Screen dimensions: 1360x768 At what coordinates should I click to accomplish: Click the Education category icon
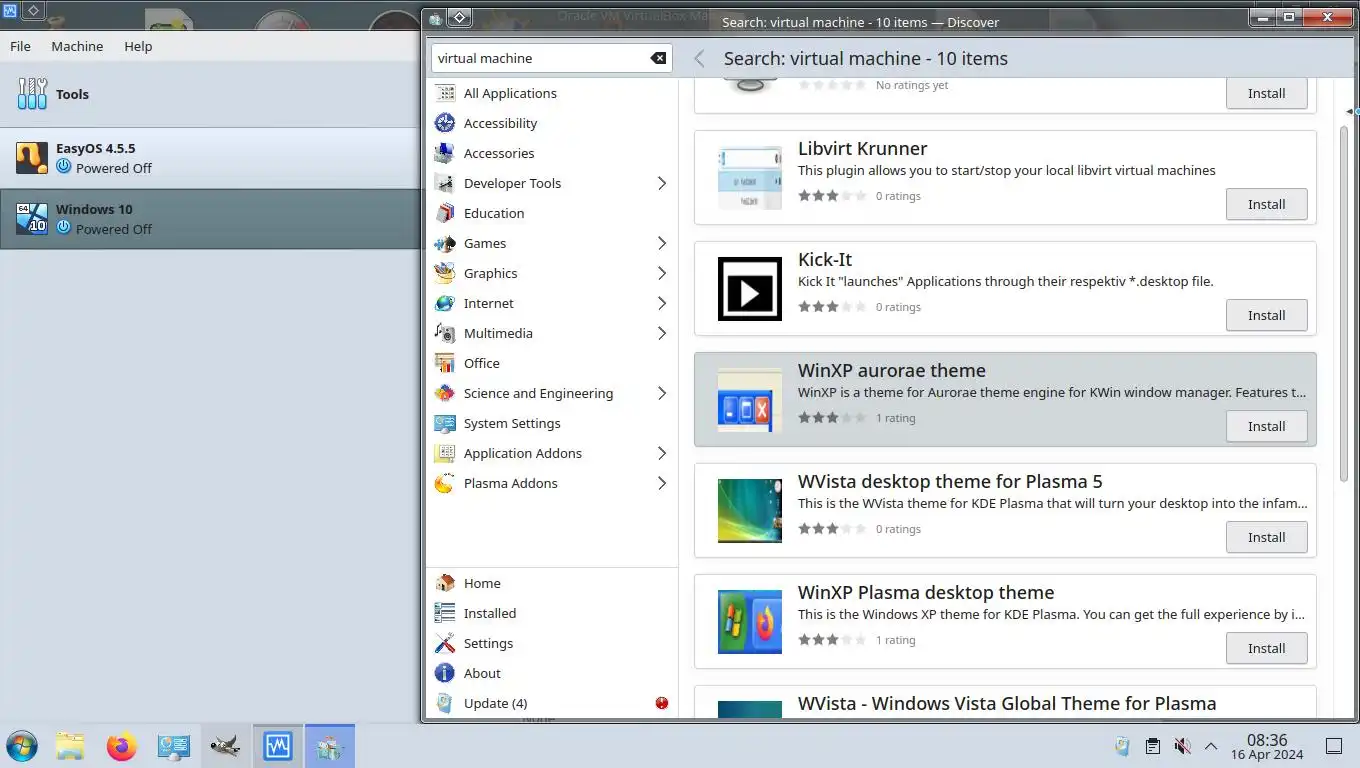[x=445, y=213]
